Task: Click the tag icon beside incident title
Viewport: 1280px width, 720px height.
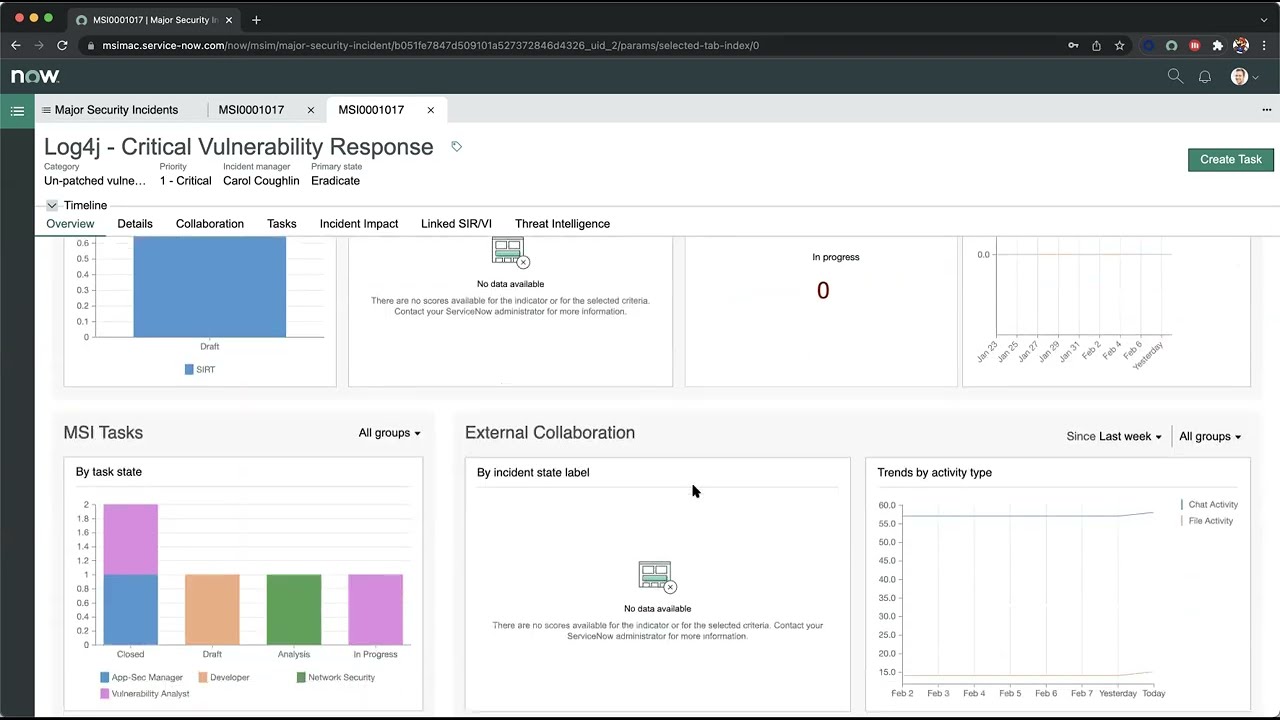Action: 456,147
